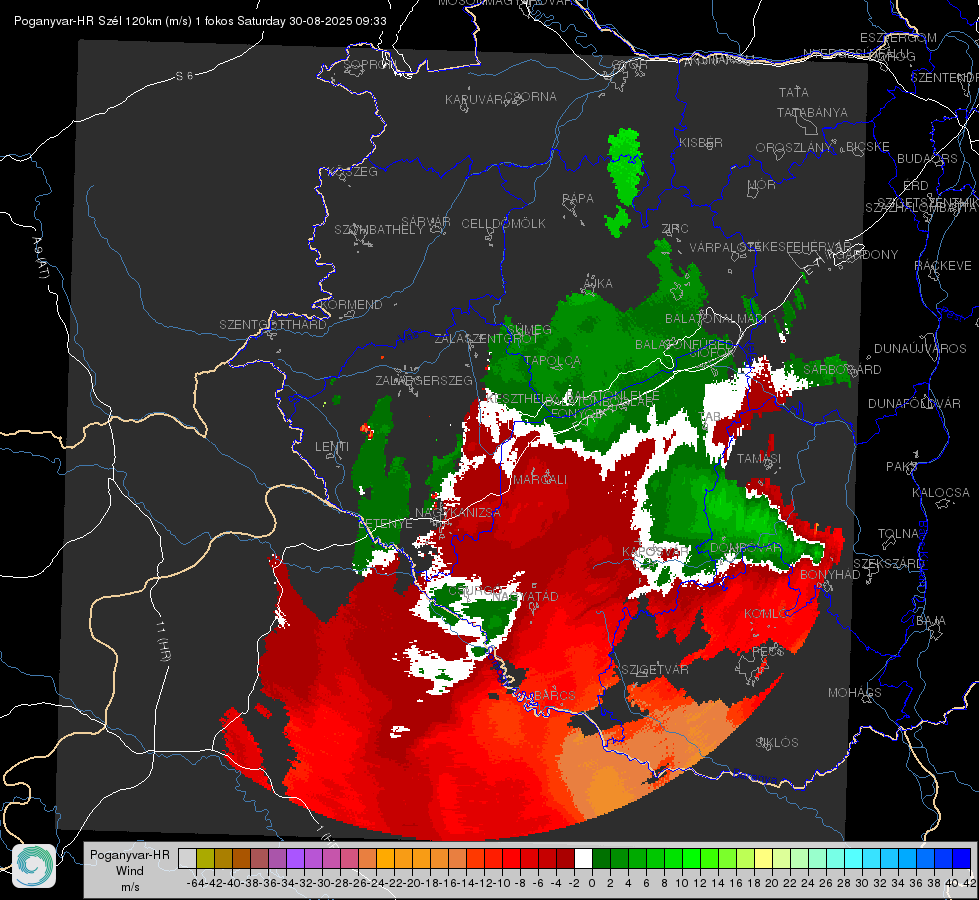
Task: Click the BAJA city label
Action: [x=931, y=621]
